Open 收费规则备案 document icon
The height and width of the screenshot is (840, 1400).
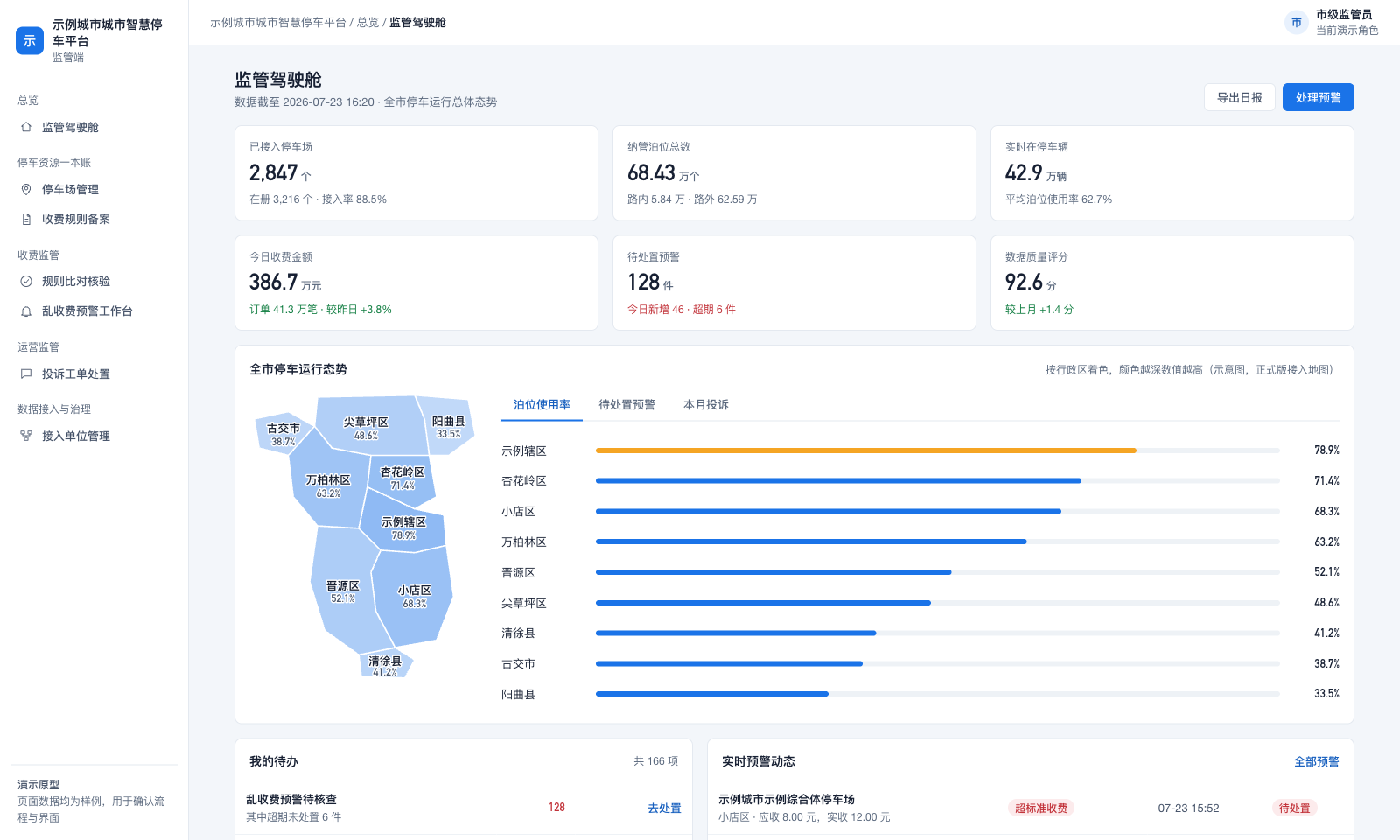point(26,219)
